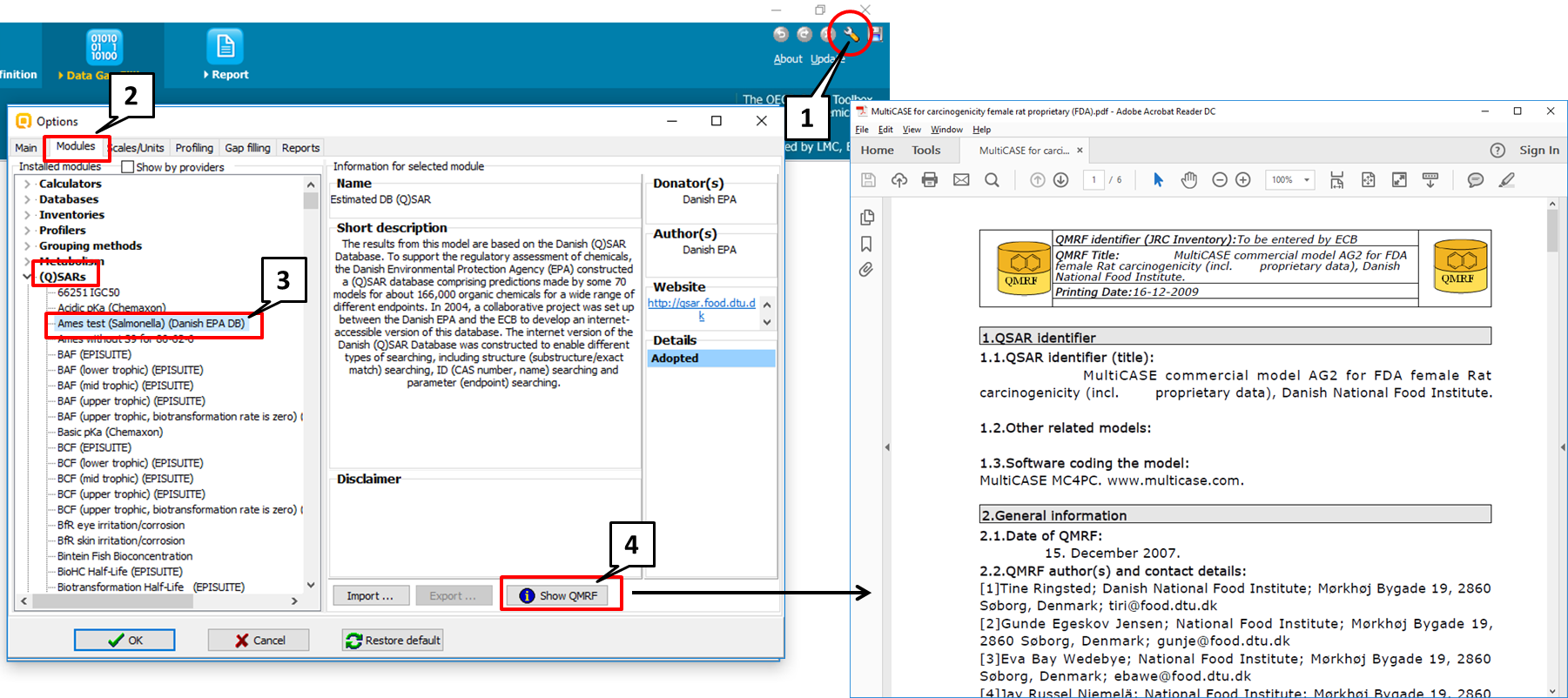1568x698 pixels.
Task: Open the 100% zoom level dropdown
Action: pos(1307,179)
